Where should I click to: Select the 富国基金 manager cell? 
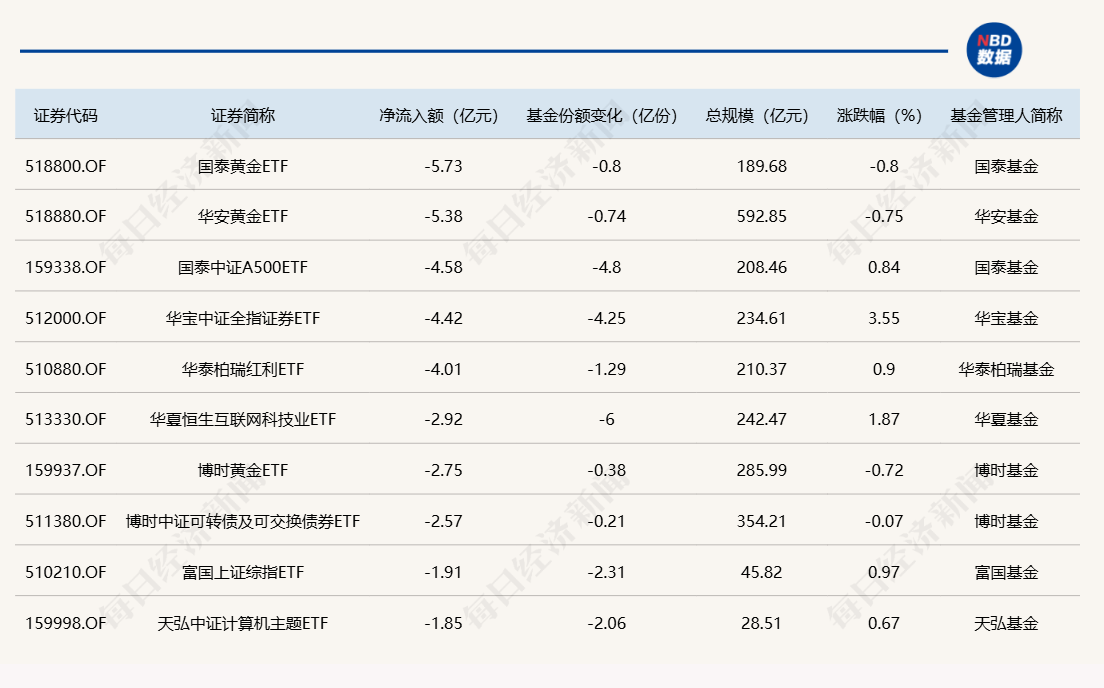click(x=1006, y=572)
